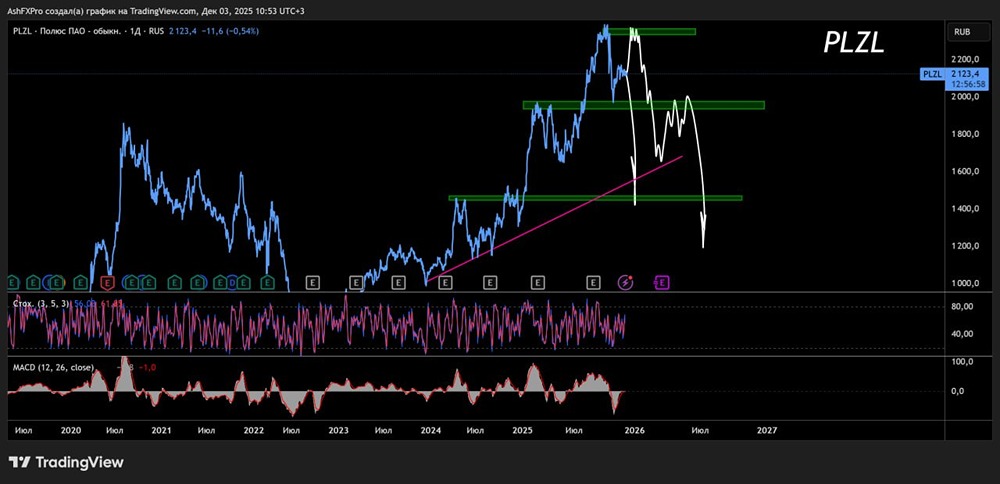Select the green zone near the 1400,0 level
This screenshot has height=484, width=1000.
point(595,198)
